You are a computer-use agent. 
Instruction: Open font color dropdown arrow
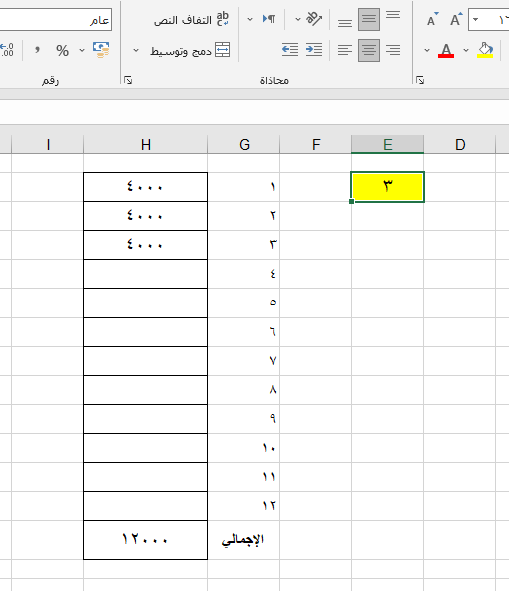coord(427,50)
